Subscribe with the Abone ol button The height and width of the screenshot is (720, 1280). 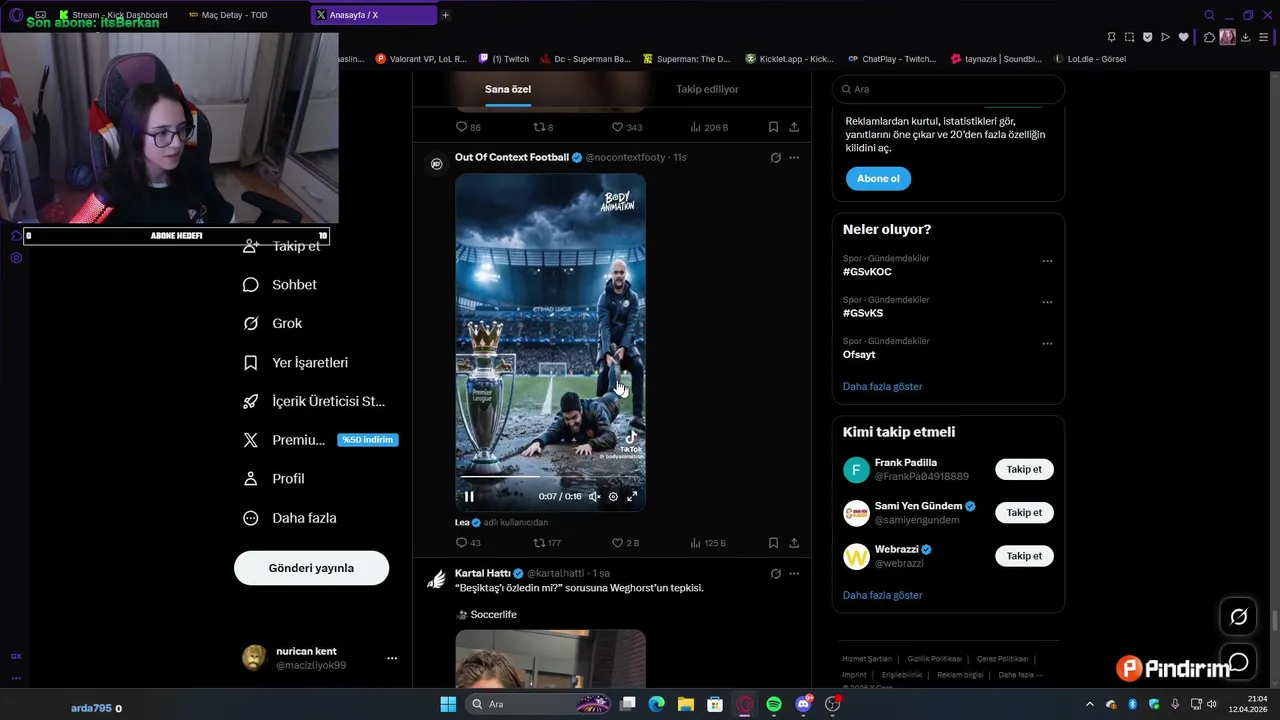pos(878,178)
